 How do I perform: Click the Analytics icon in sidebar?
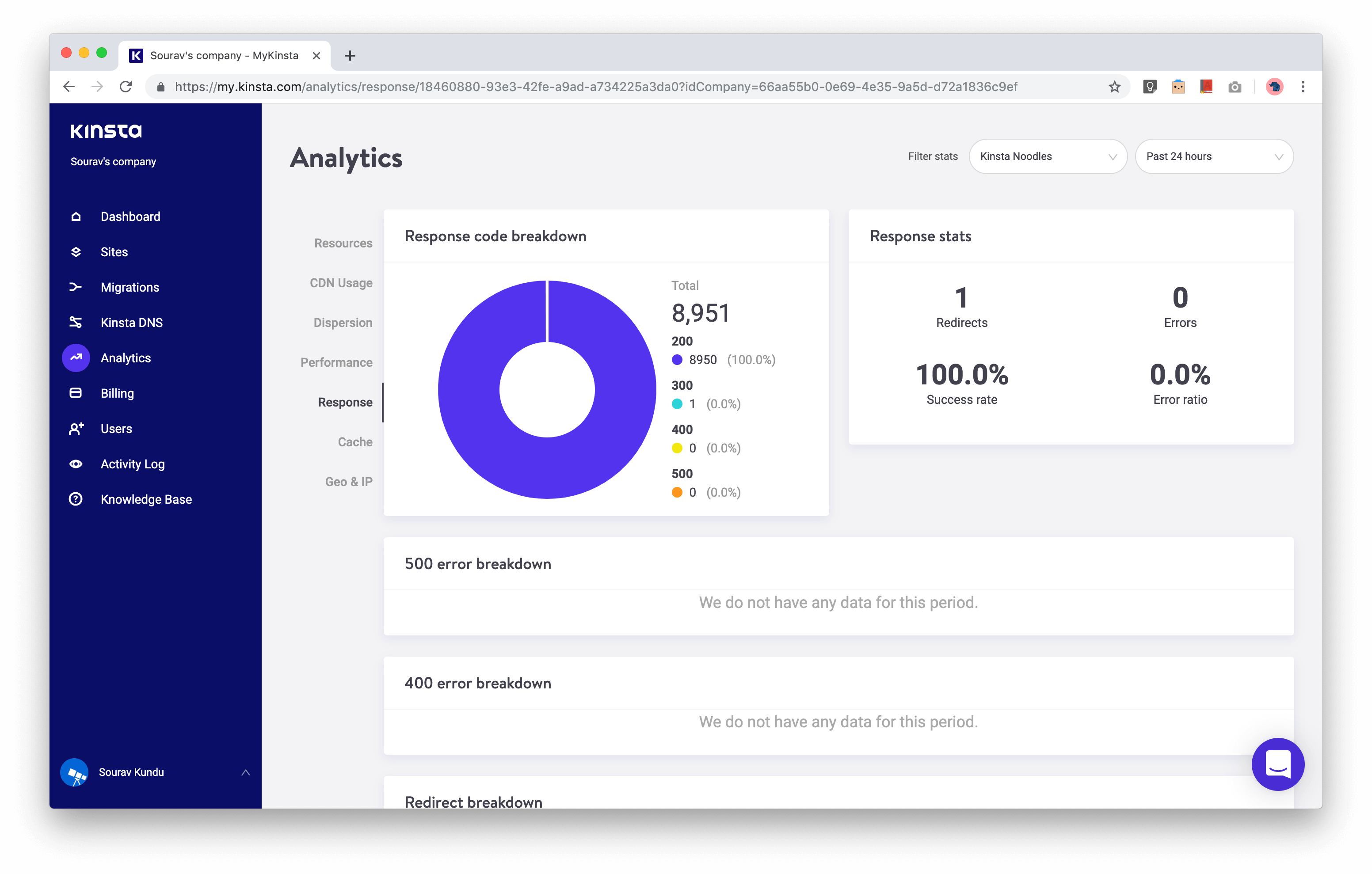coord(78,358)
